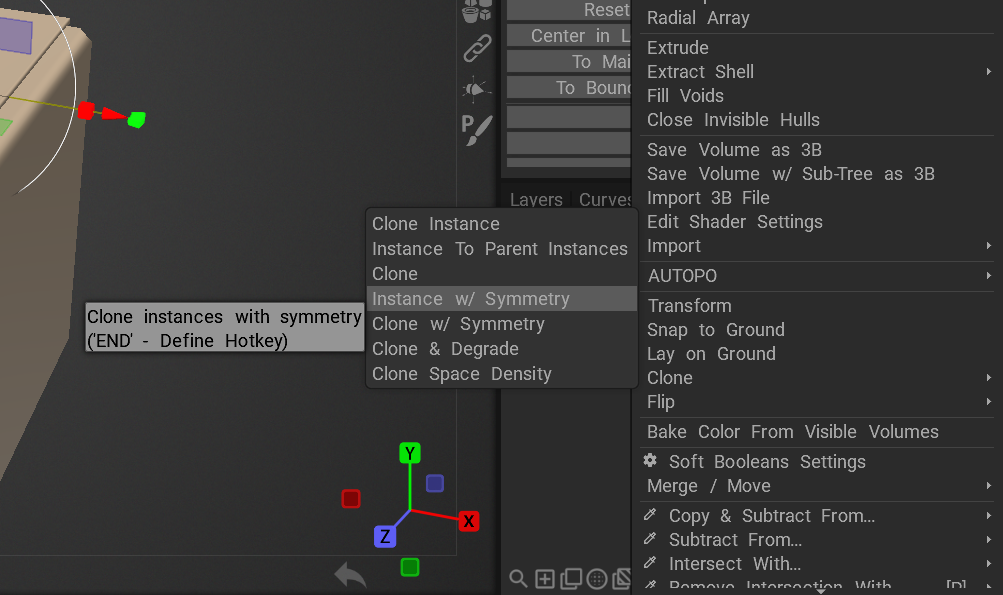
Task: Click the paintbrush P icon
Action: click(477, 129)
